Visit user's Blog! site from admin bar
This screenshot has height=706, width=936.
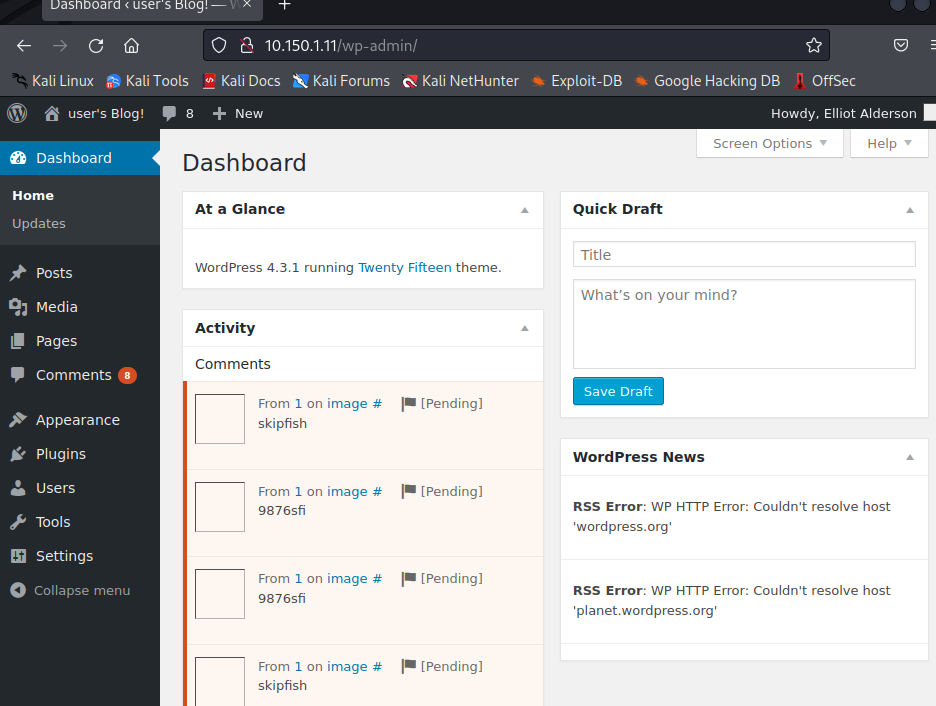[94, 113]
